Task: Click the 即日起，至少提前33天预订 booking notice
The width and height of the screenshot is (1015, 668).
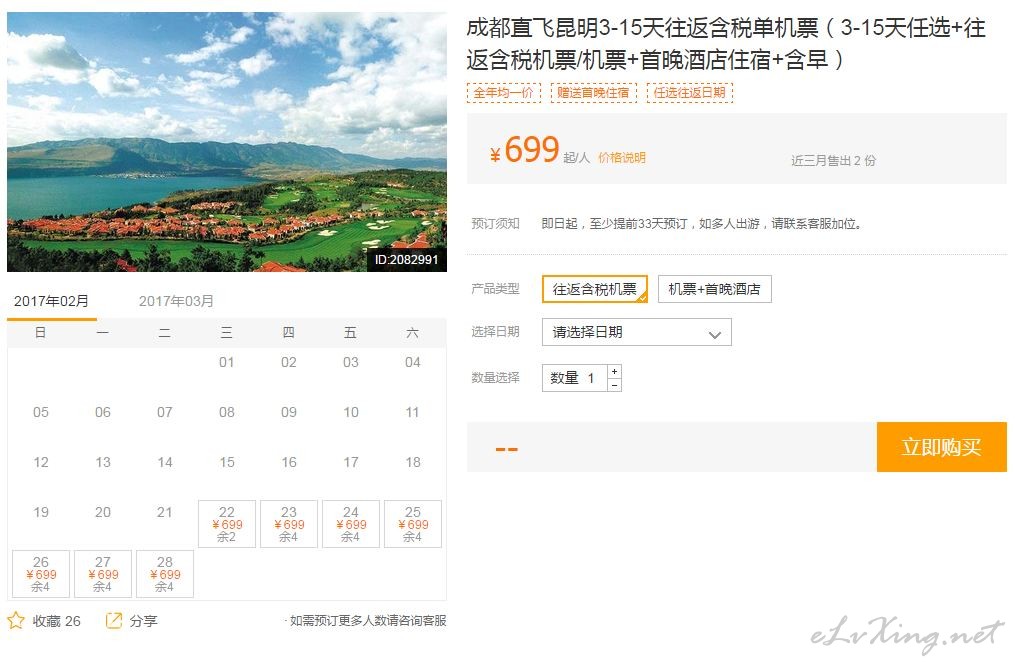Action: pyautogui.click(x=701, y=224)
